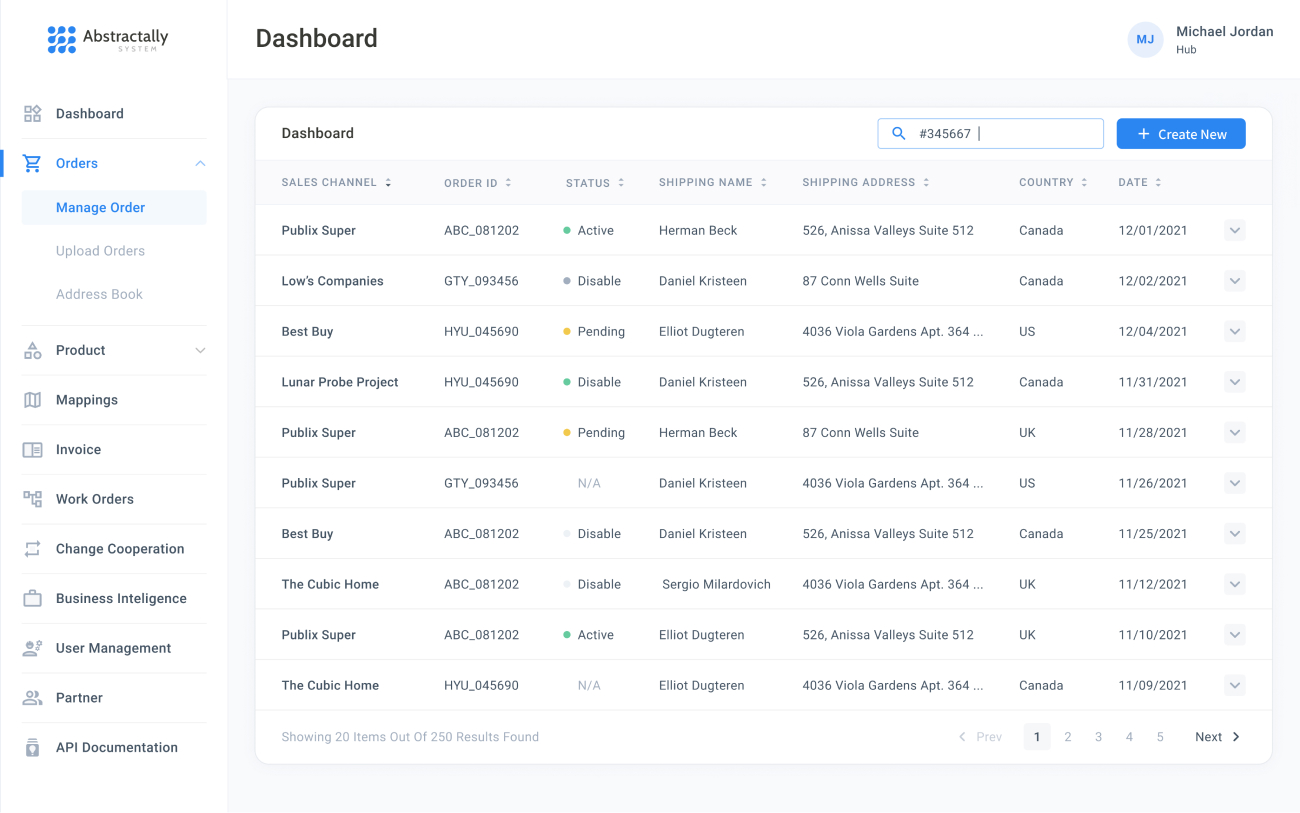Click the Orders shopping cart icon
1300x813 pixels.
coord(33,163)
